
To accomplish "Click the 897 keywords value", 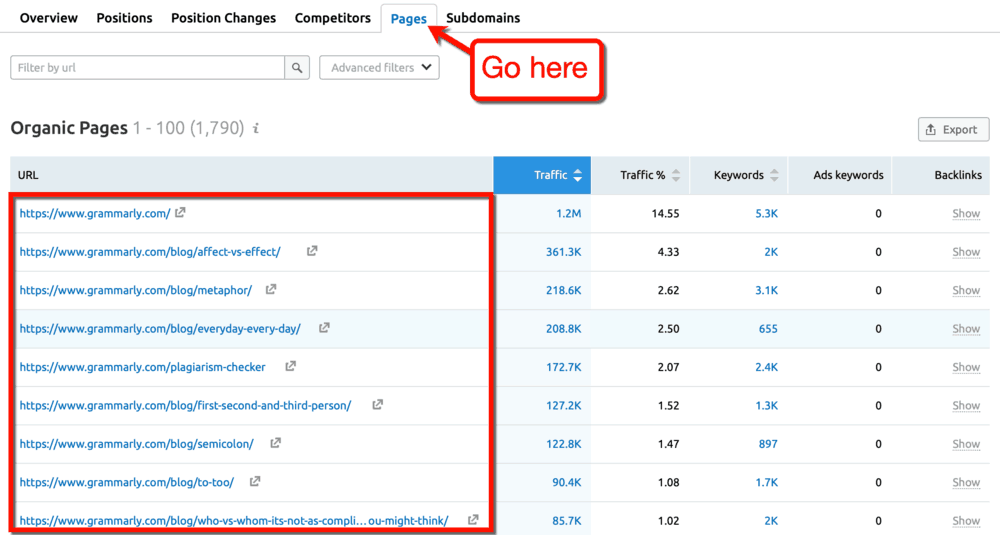I will coord(768,444).
